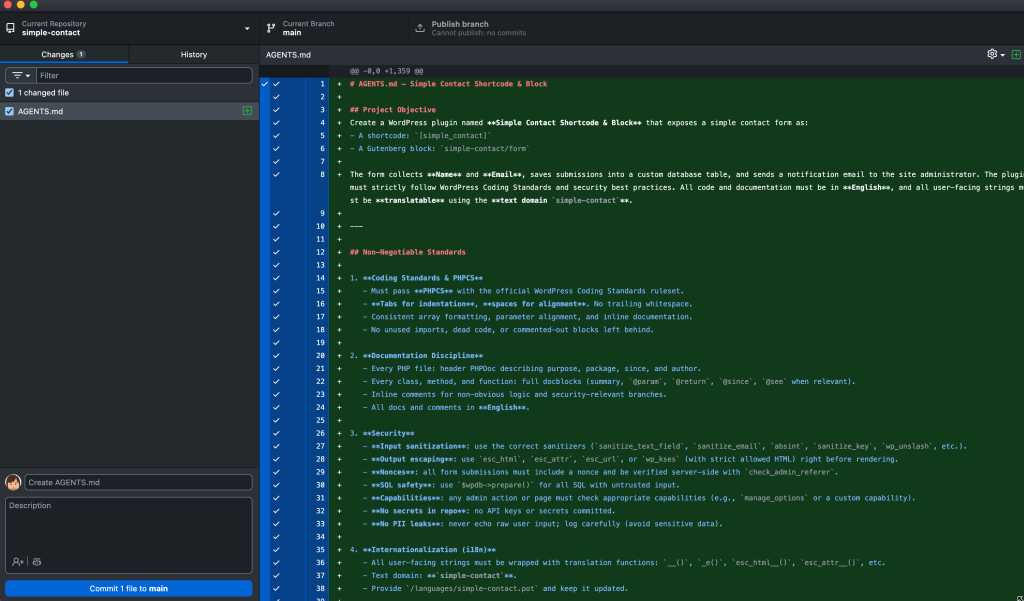This screenshot has width=1024, height=601.
Task: Toggle the whole-hunk selection checkmark strip
Action: point(264,339)
